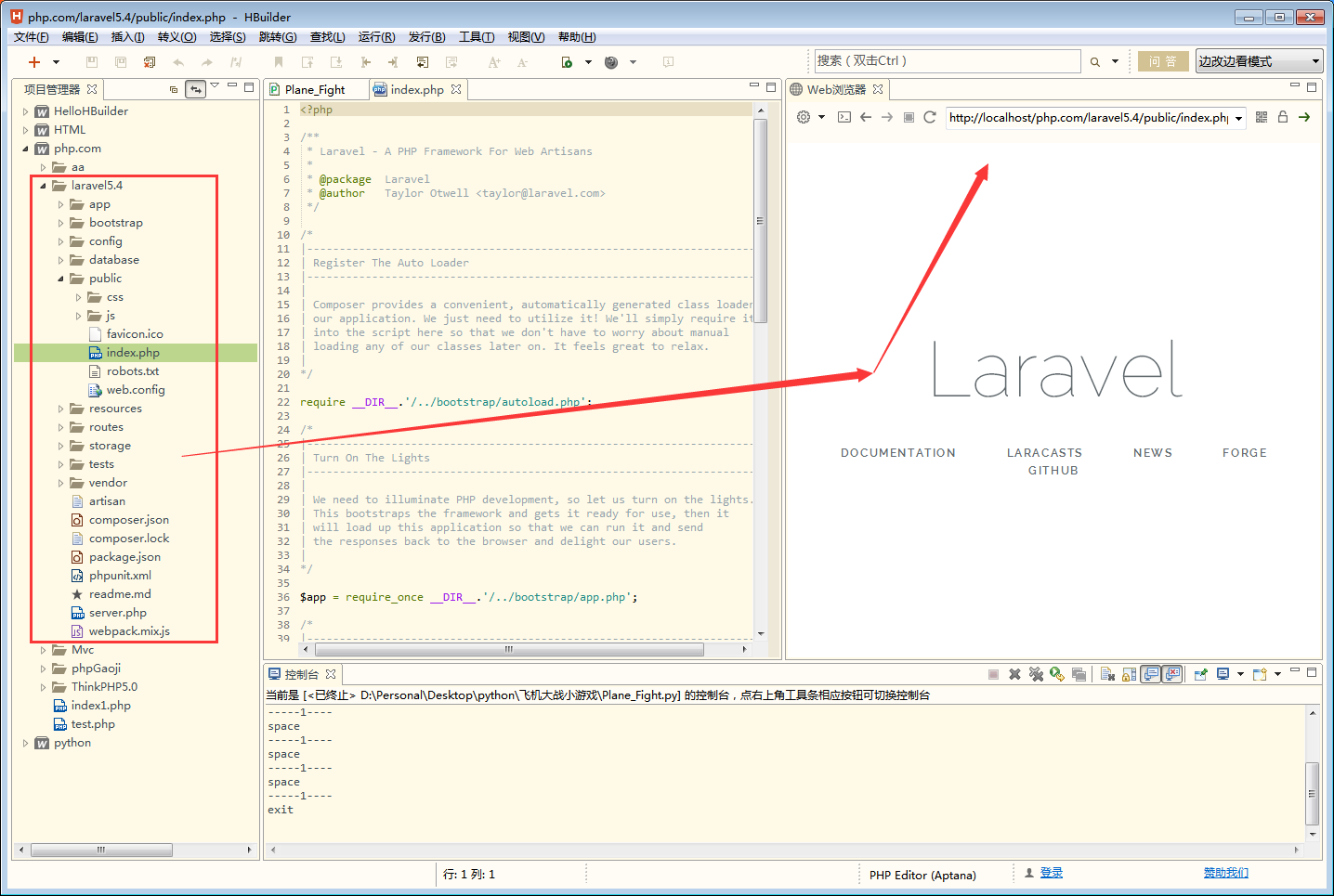Expand the vendor folder
The width and height of the screenshot is (1334, 896).
pos(60,483)
